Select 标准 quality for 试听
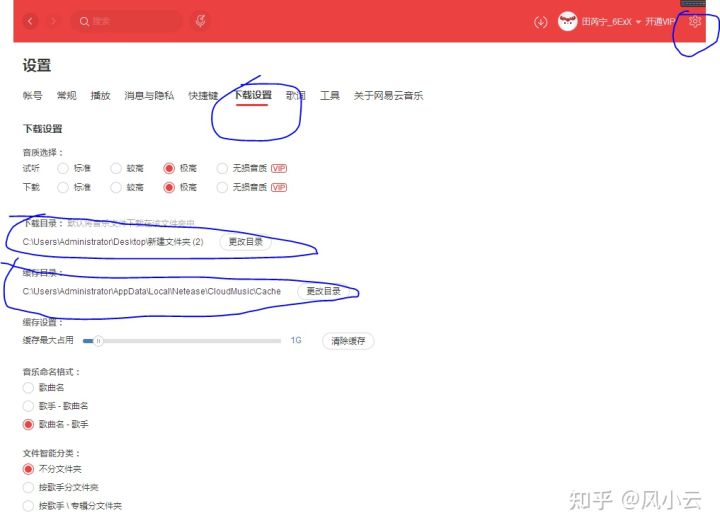720x530 pixels. click(63, 169)
